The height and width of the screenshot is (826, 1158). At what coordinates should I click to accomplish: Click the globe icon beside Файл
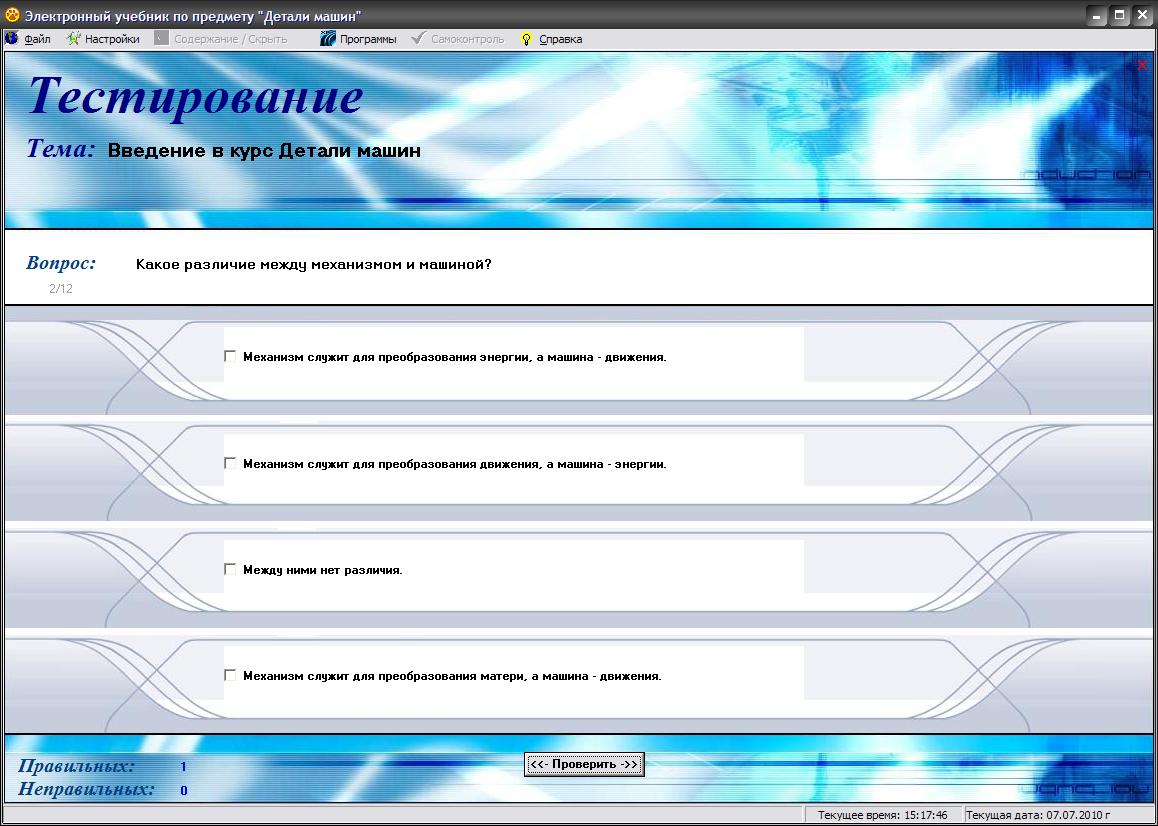click(x=12, y=39)
